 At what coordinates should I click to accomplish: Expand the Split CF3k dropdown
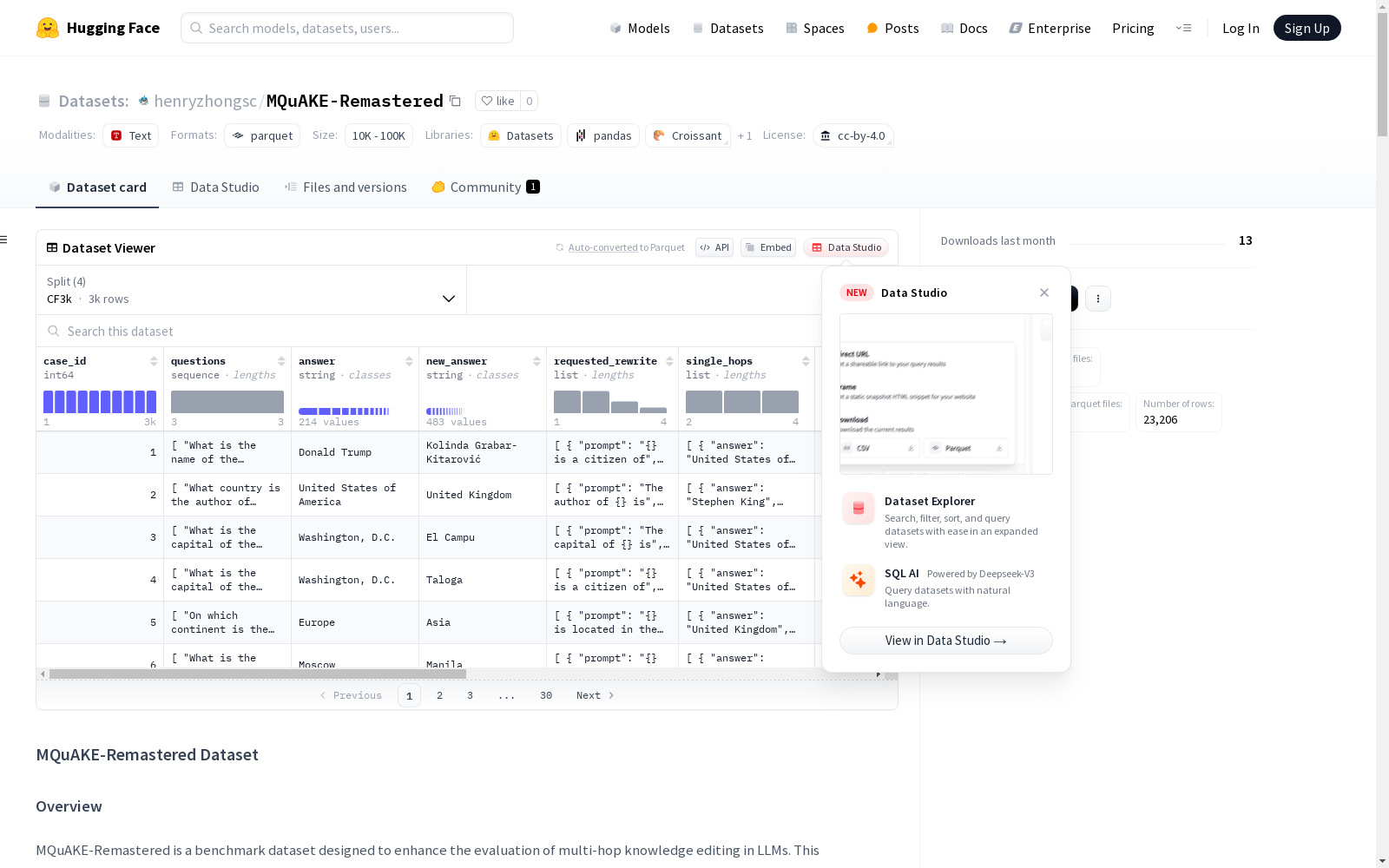[x=252, y=290]
